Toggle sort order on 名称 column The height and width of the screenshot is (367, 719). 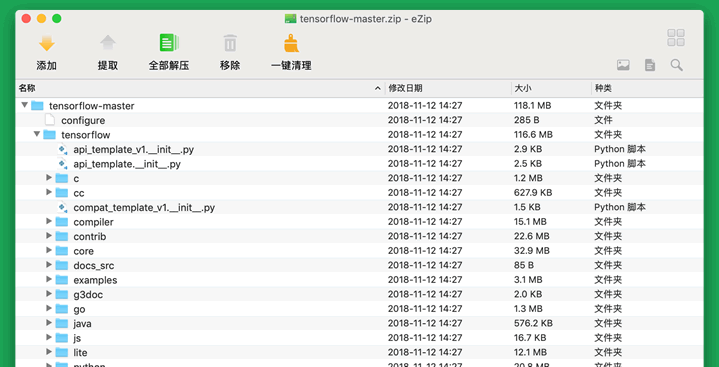(200, 88)
